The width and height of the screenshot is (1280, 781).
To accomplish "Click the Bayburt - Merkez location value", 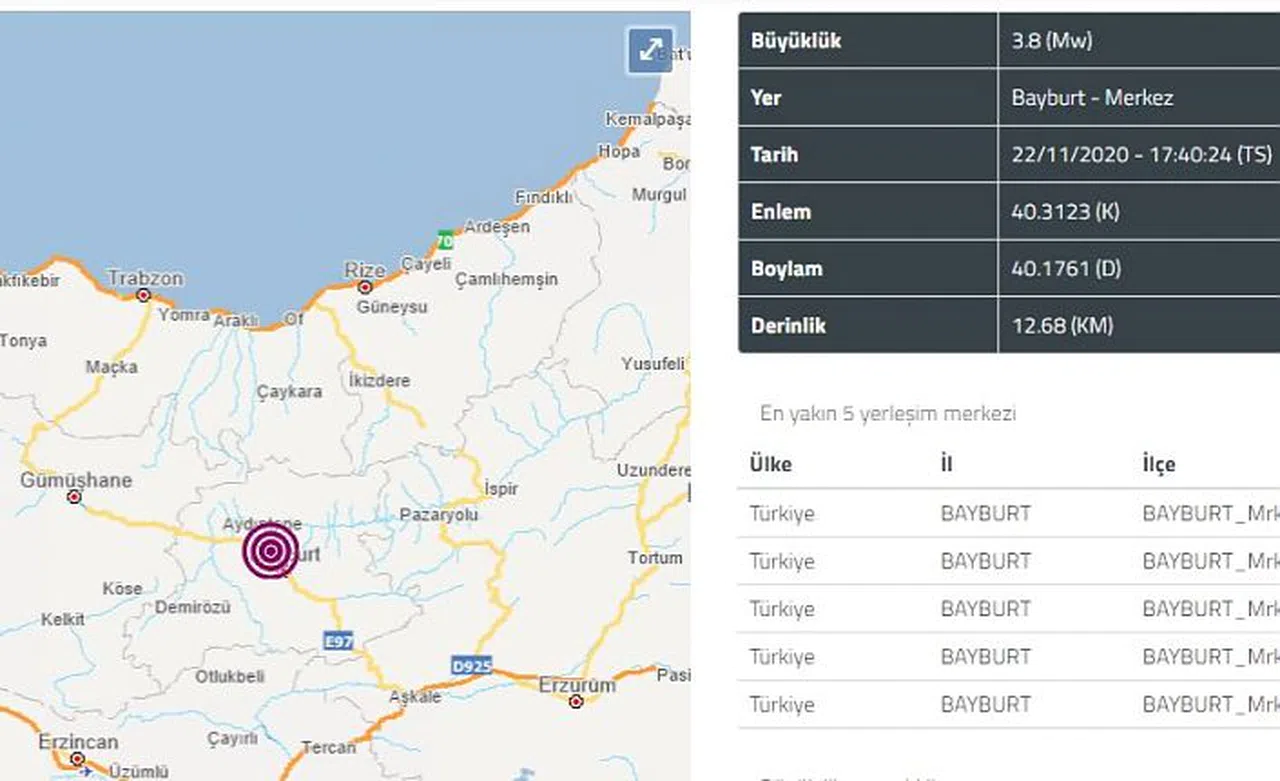I will pyautogui.click(x=1092, y=98).
